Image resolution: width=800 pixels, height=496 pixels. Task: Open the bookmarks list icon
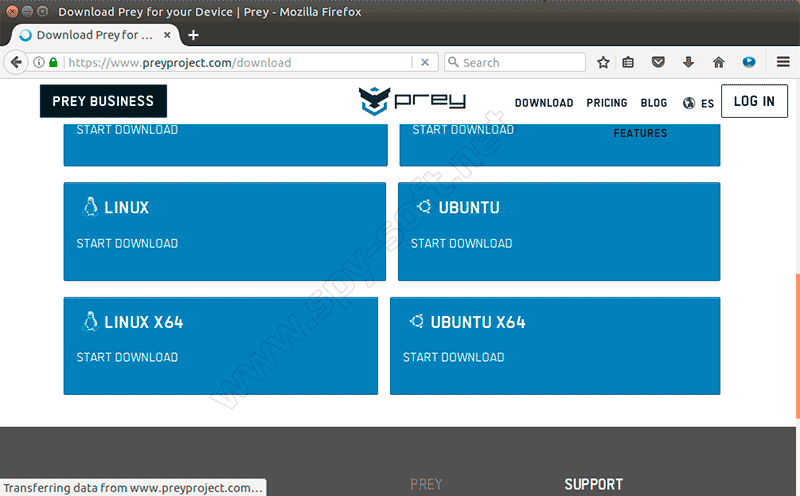(x=628, y=62)
